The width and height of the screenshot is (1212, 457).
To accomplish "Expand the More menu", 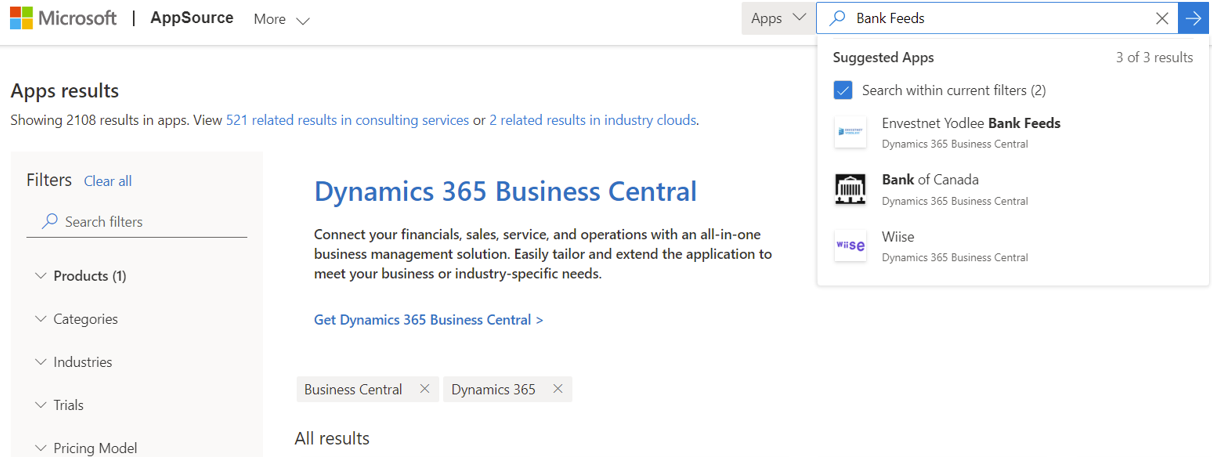I will point(281,19).
